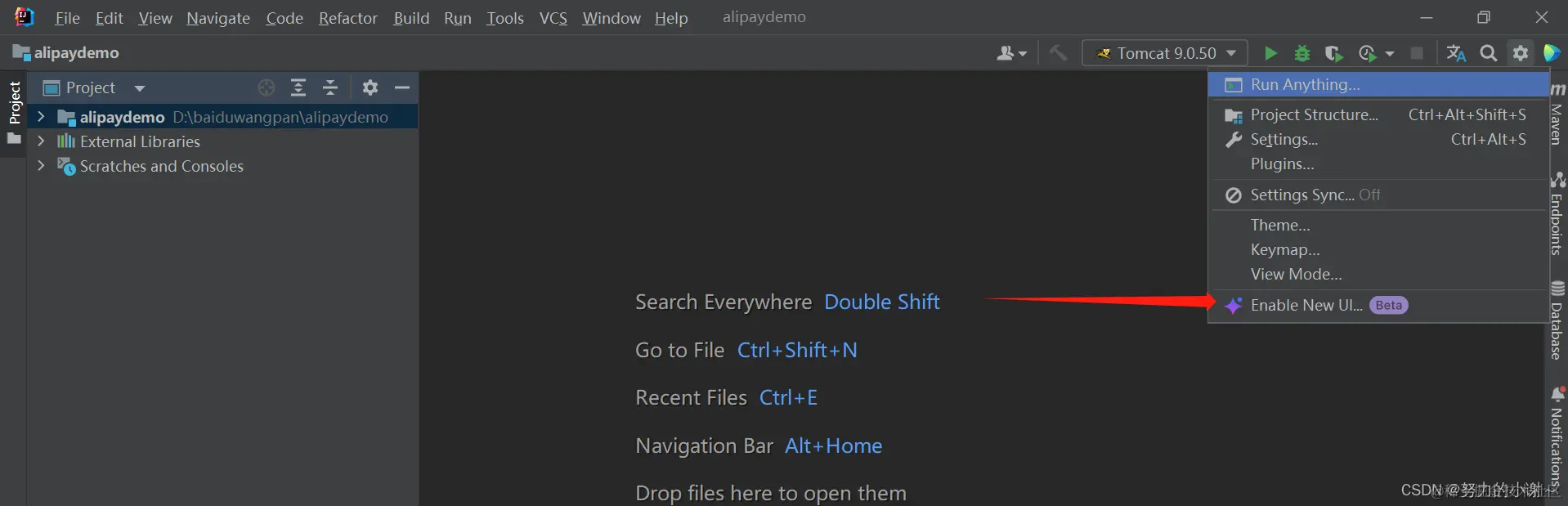Open the File menu
This screenshot has height=506, width=1568.
click(67, 18)
